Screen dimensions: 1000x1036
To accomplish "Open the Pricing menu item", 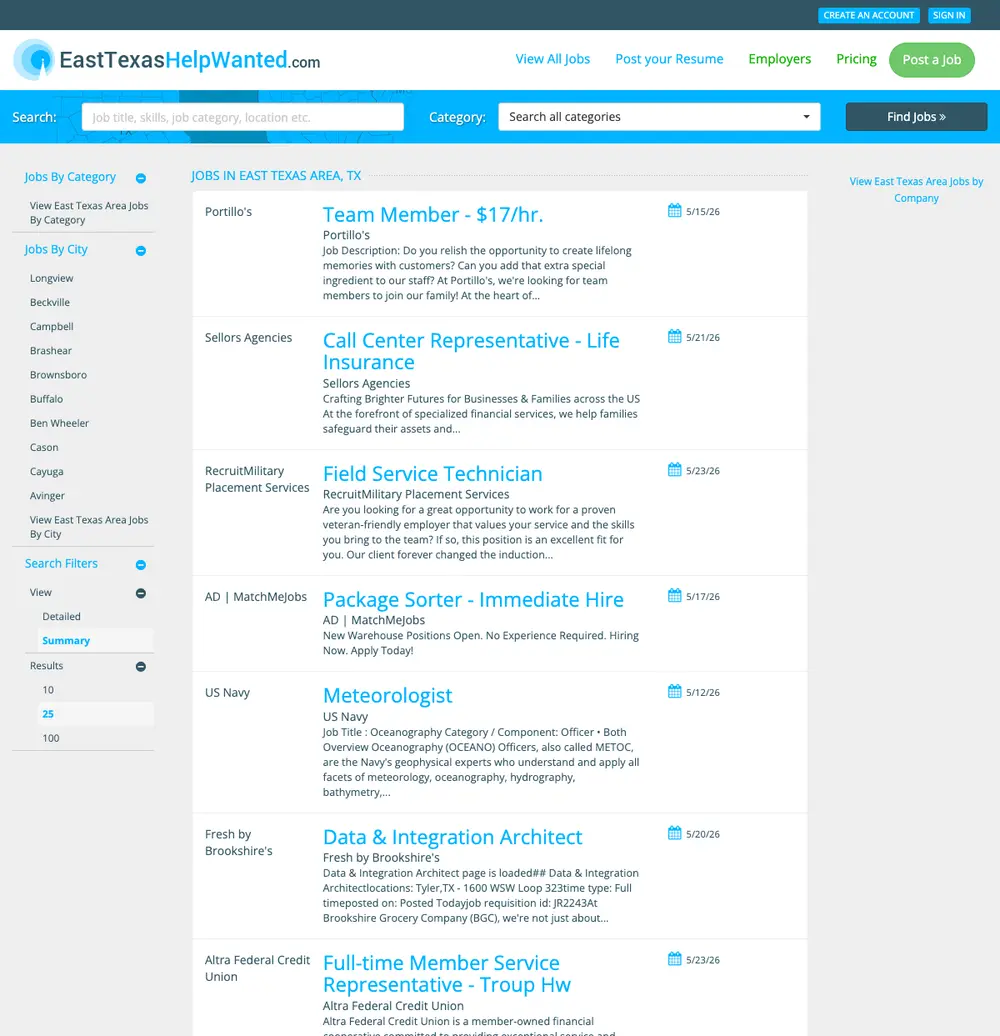I will pyautogui.click(x=856, y=59).
